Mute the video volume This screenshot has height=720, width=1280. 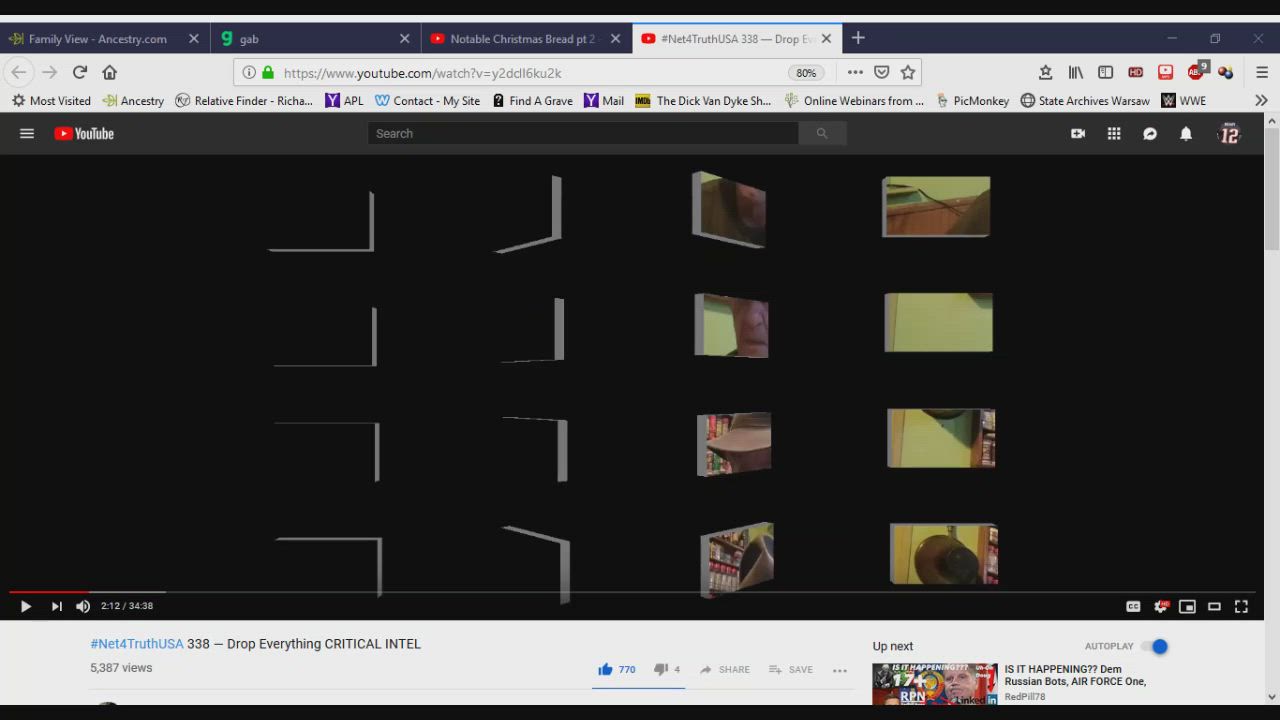tap(83, 606)
